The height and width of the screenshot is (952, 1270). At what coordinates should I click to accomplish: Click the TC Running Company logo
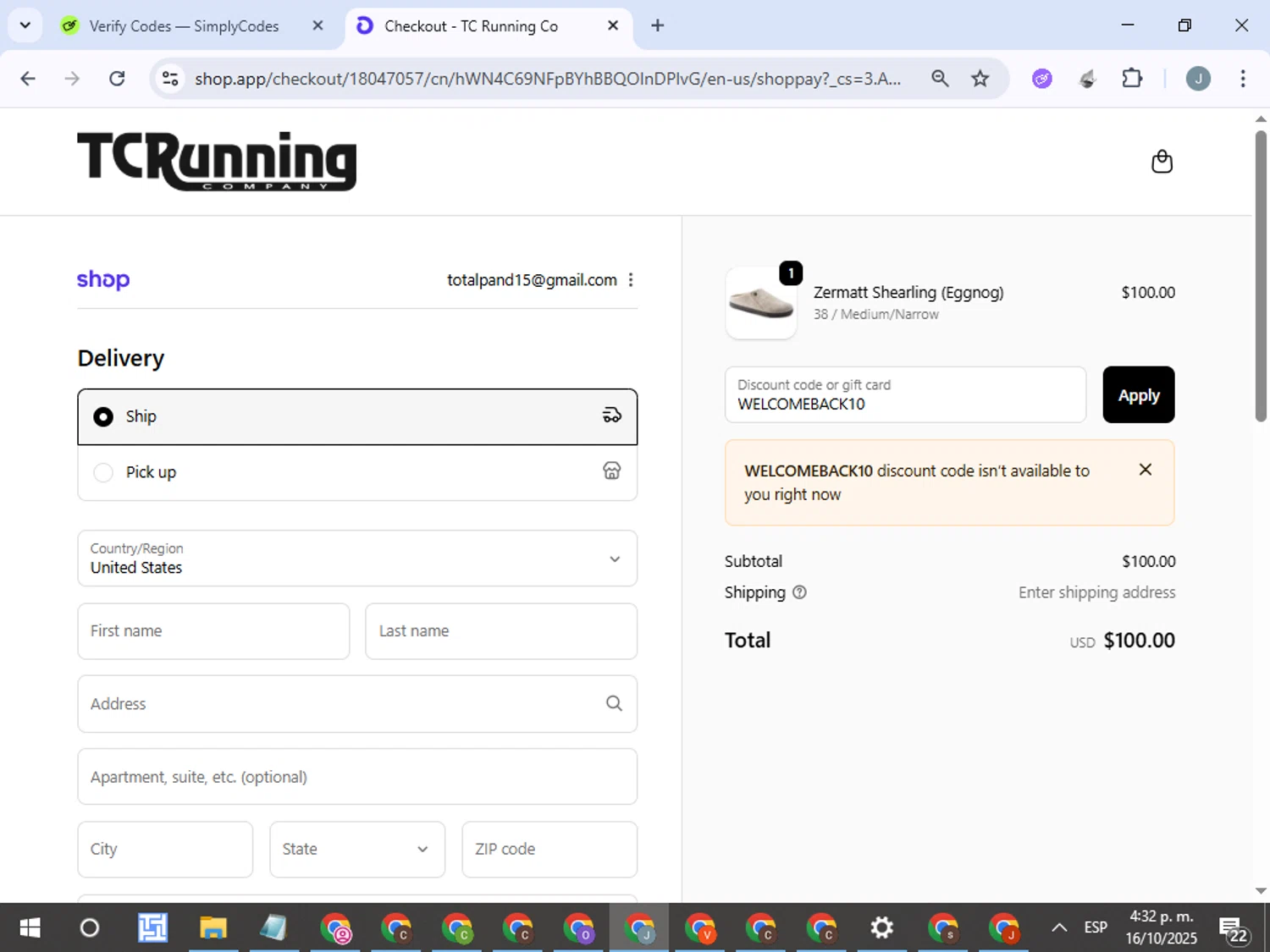click(x=217, y=161)
